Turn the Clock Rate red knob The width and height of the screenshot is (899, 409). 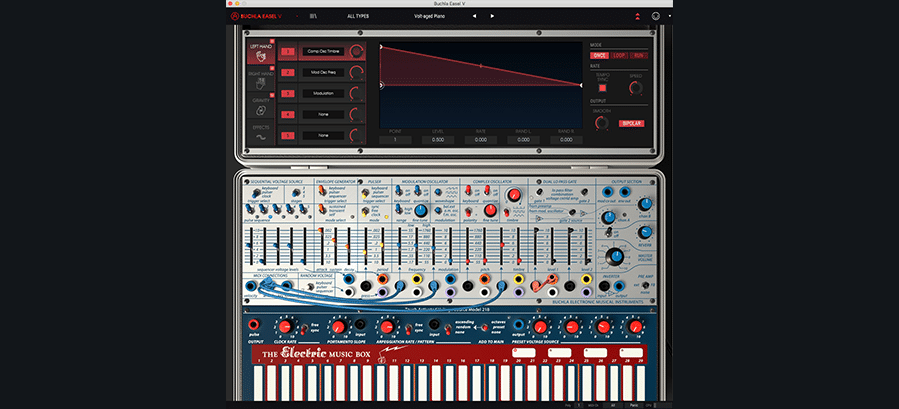pyautogui.click(x=284, y=327)
